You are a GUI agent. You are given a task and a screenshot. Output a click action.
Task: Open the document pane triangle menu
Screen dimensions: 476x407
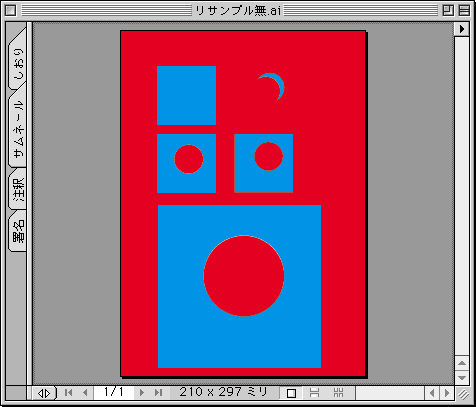pos(462,29)
